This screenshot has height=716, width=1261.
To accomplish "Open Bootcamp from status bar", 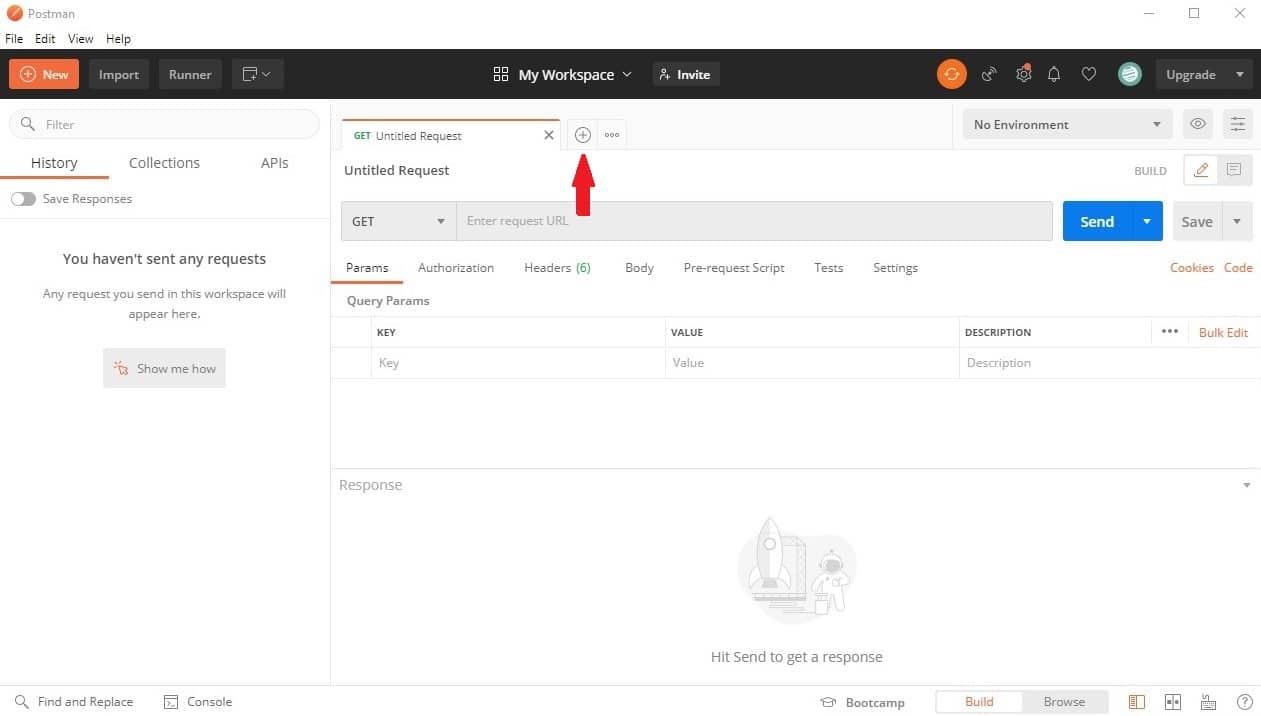I will pyautogui.click(x=862, y=702).
